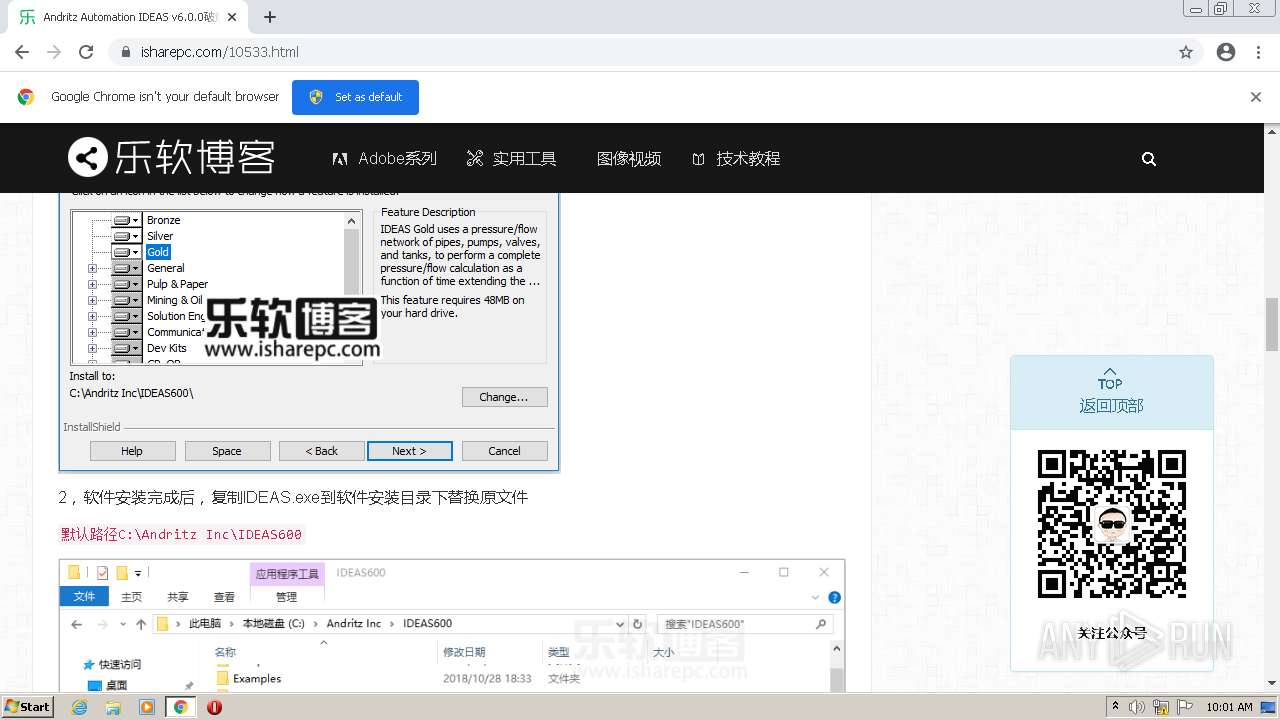Screen dimensions: 1280x720
Task: Open the volume tray icon
Action: (x=1137, y=707)
